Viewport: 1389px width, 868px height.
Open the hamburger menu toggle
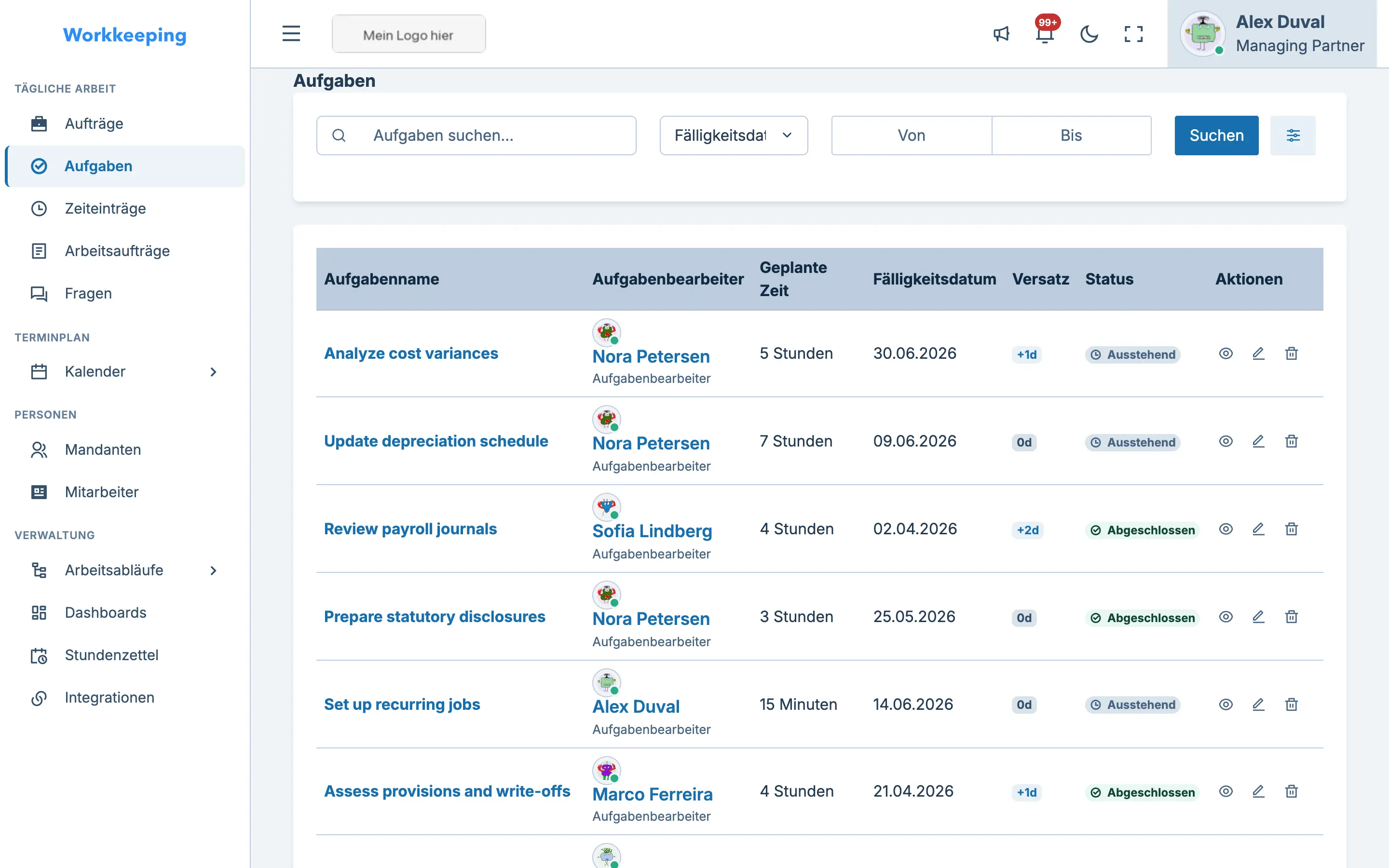291,34
